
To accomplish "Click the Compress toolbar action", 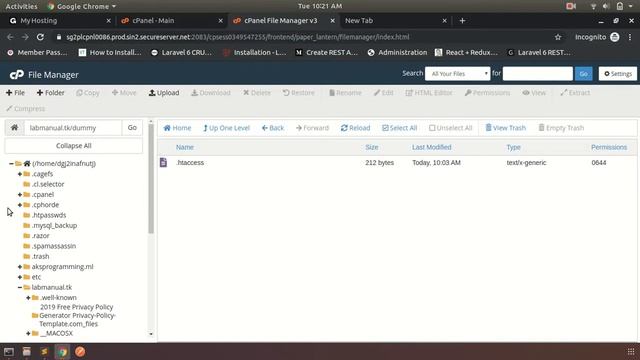I will [25, 109].
